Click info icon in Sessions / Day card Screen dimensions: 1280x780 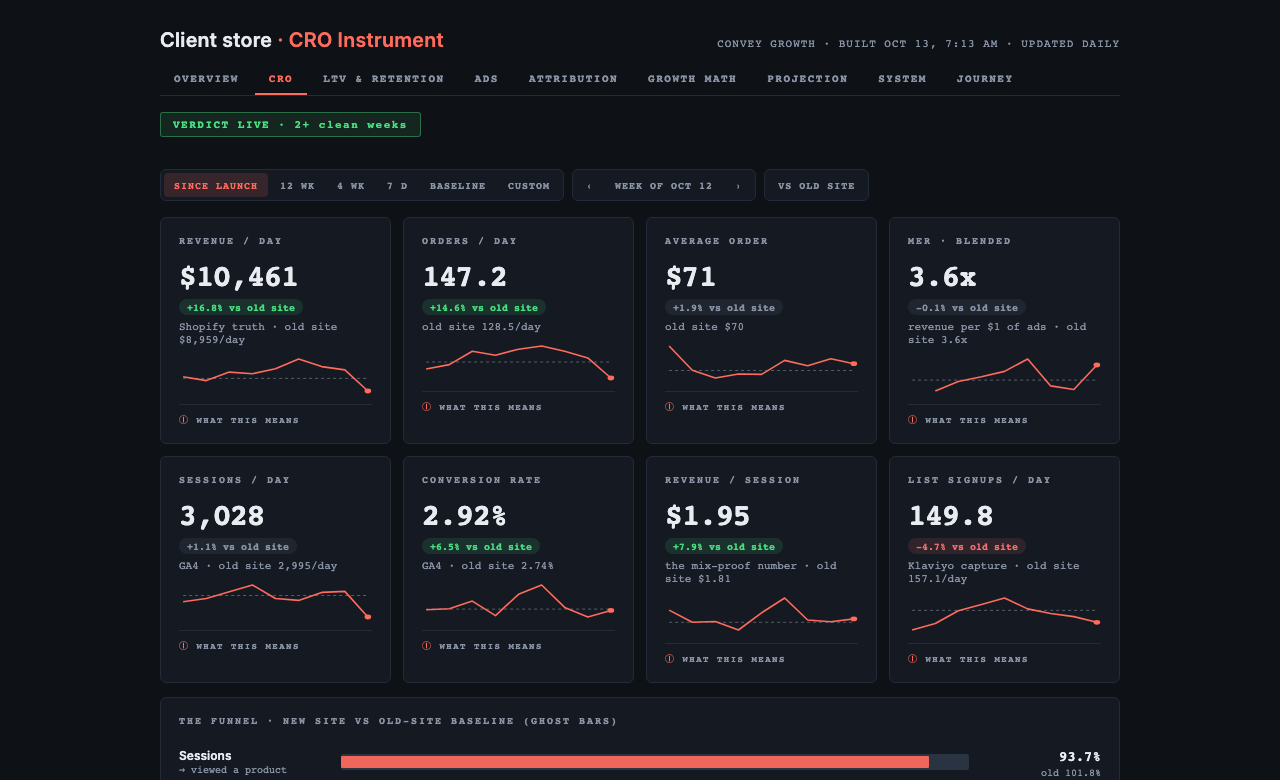(x=183, y=646)
